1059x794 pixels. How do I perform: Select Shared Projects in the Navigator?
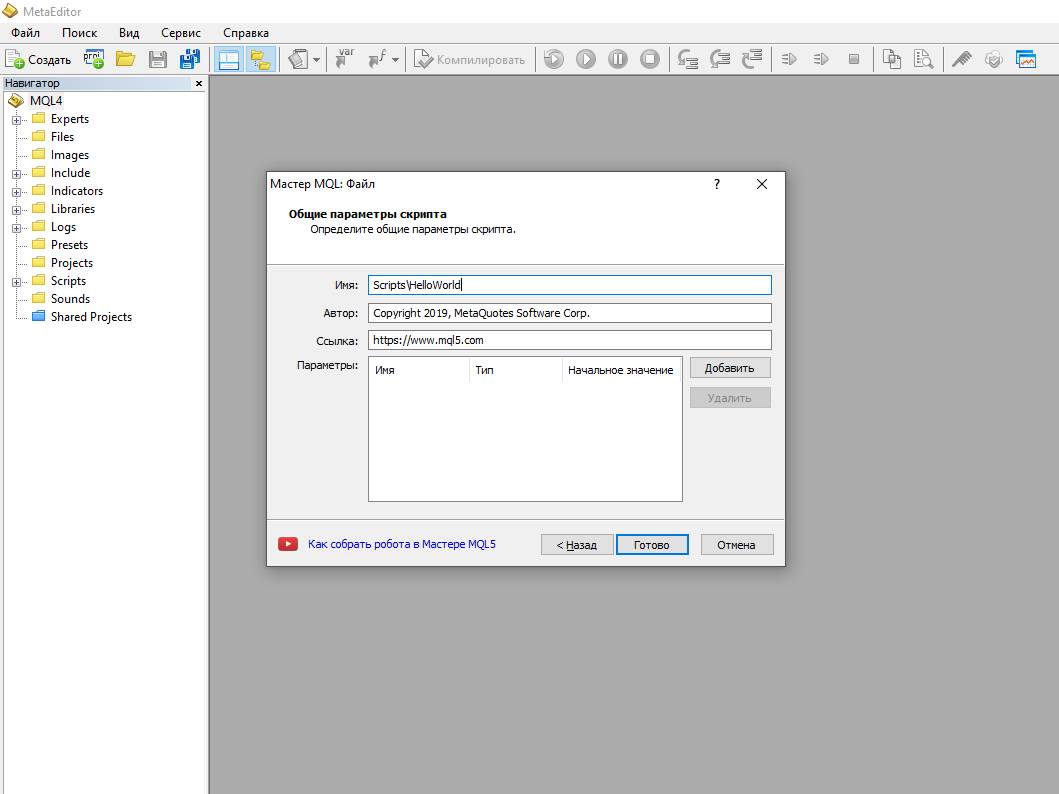[91, 317]
